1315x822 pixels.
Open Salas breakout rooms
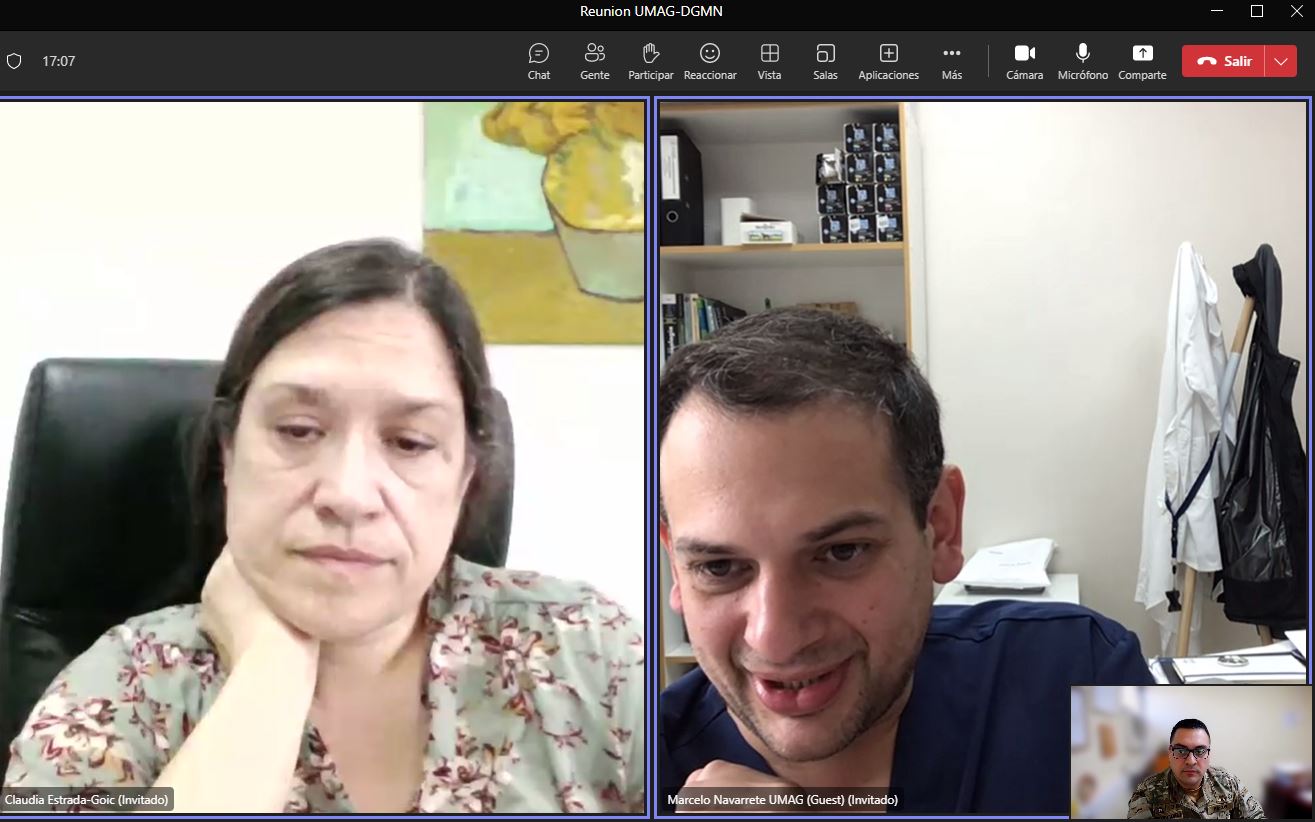point(825,61)
